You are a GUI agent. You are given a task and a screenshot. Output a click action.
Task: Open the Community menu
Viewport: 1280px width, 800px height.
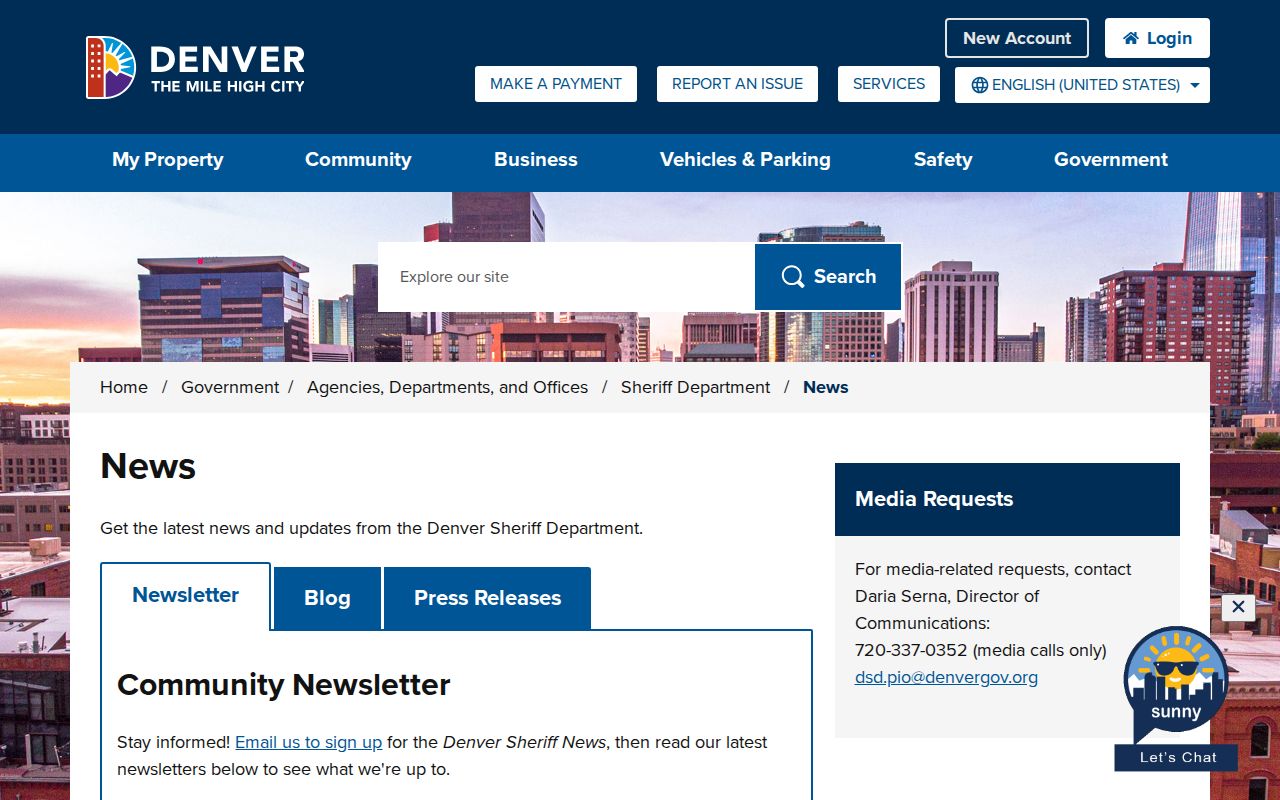pos(358,160)
